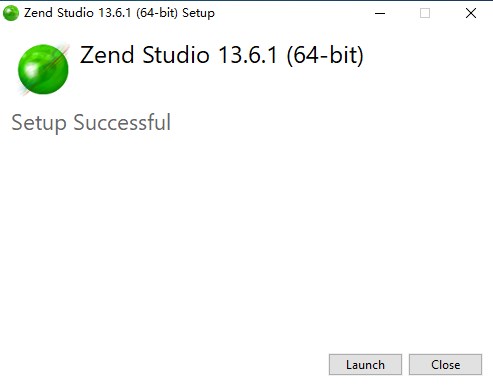
Task: Click the large green Zend sphere logo
Action: [x=43, y=69]
